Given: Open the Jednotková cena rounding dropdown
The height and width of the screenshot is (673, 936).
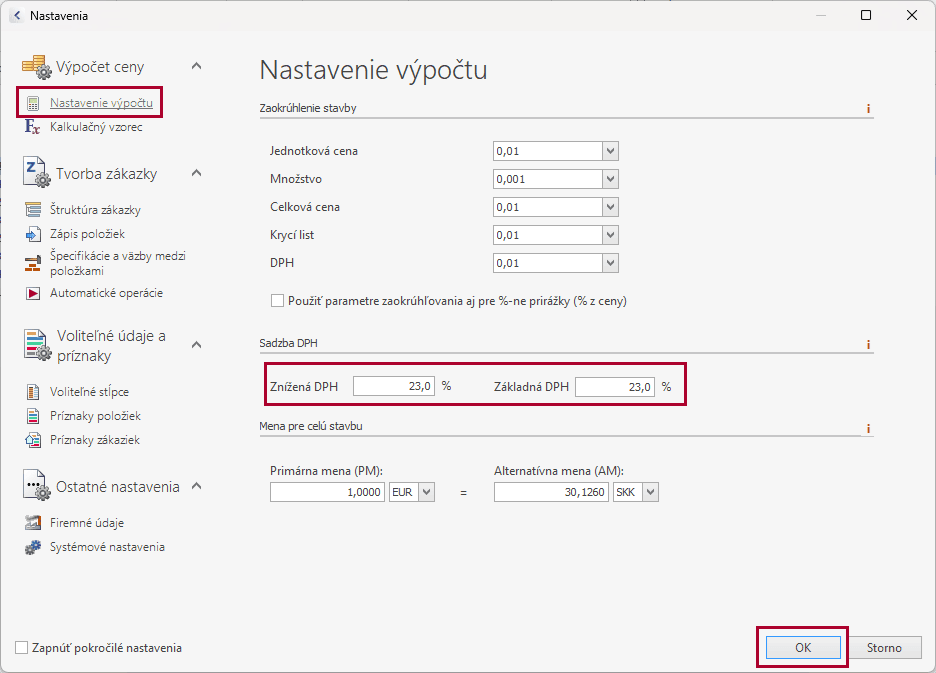Looking at the screenshot, I should [610, 151].
